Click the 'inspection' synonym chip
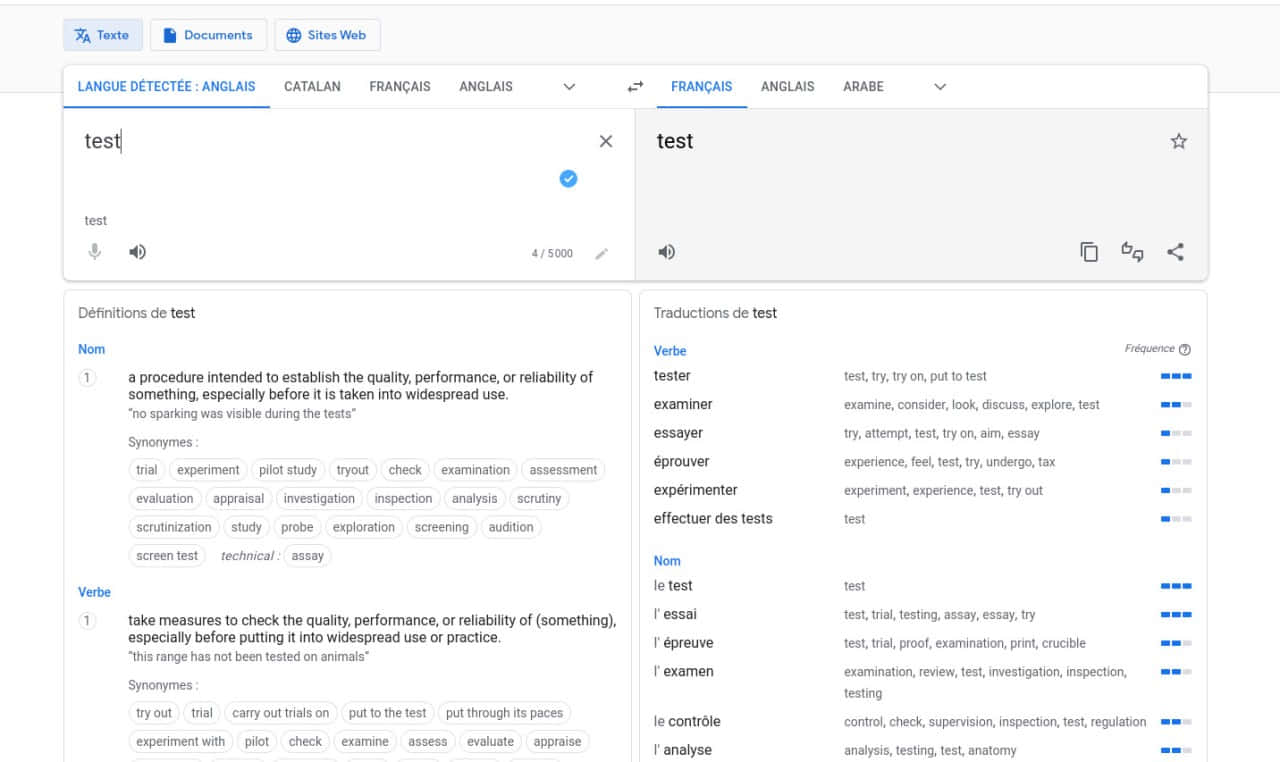This screenshot has height=762, width=1280. (403, 499)
